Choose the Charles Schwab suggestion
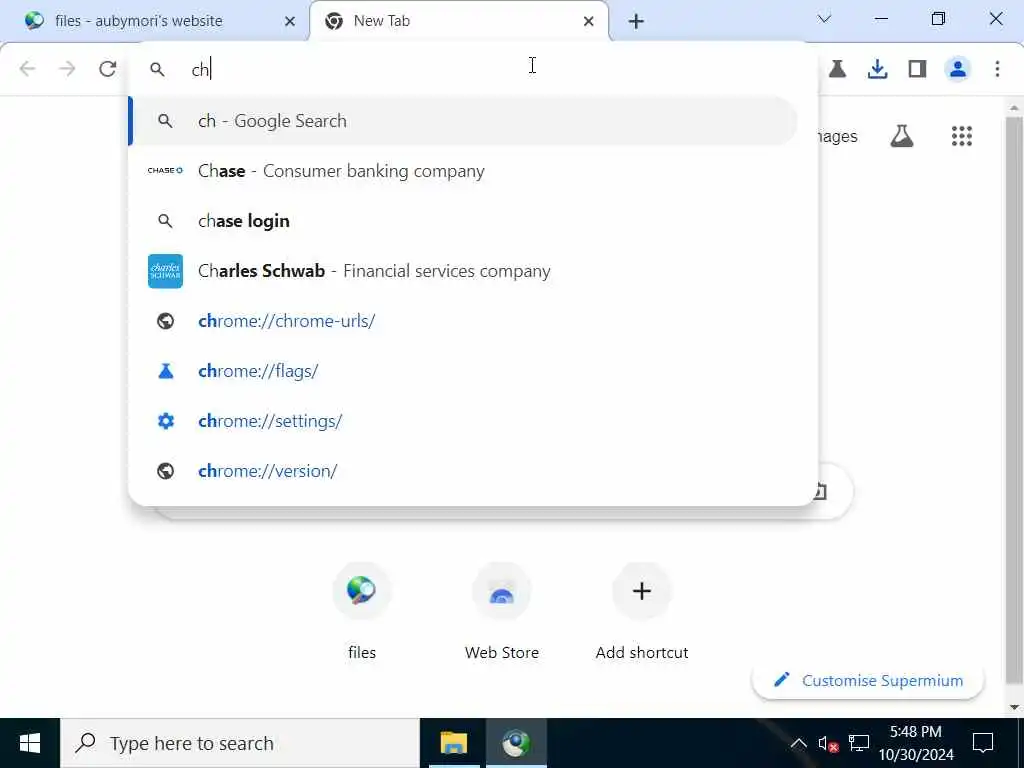Image resolution: width=1024 pixels, height=768 pixels. [464, 271]
